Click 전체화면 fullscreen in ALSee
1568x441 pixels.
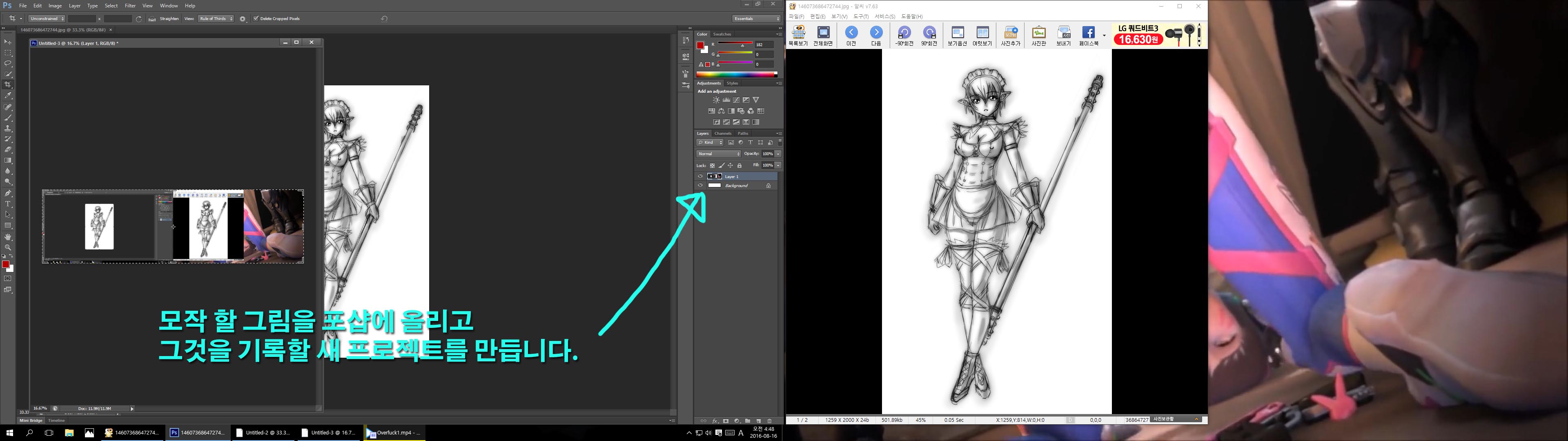(823, 36)
